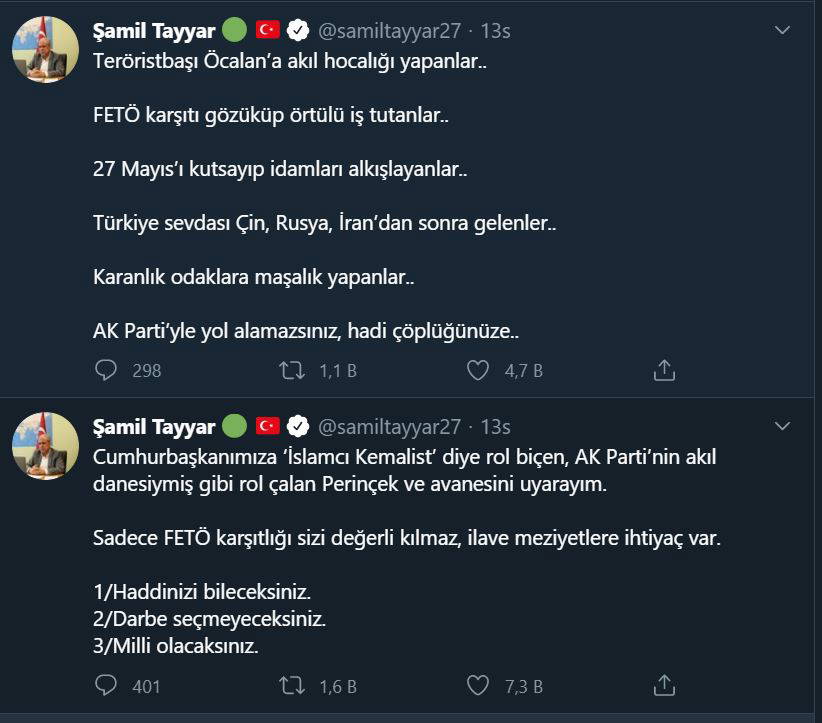Share the second tweet about Perinçek

click(x=664, y=686)
